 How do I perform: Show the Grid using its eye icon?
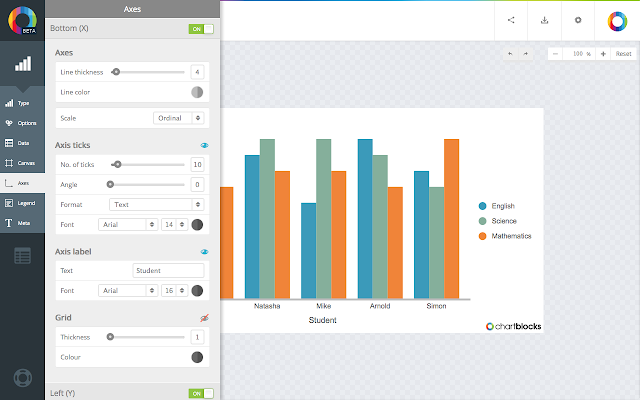click(204, 318)
